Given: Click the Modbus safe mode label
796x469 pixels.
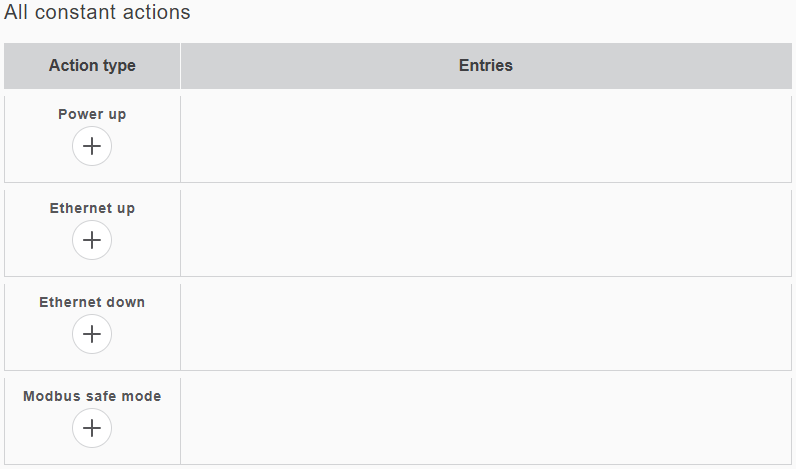Looking at the screenshot, I should 92,396.
